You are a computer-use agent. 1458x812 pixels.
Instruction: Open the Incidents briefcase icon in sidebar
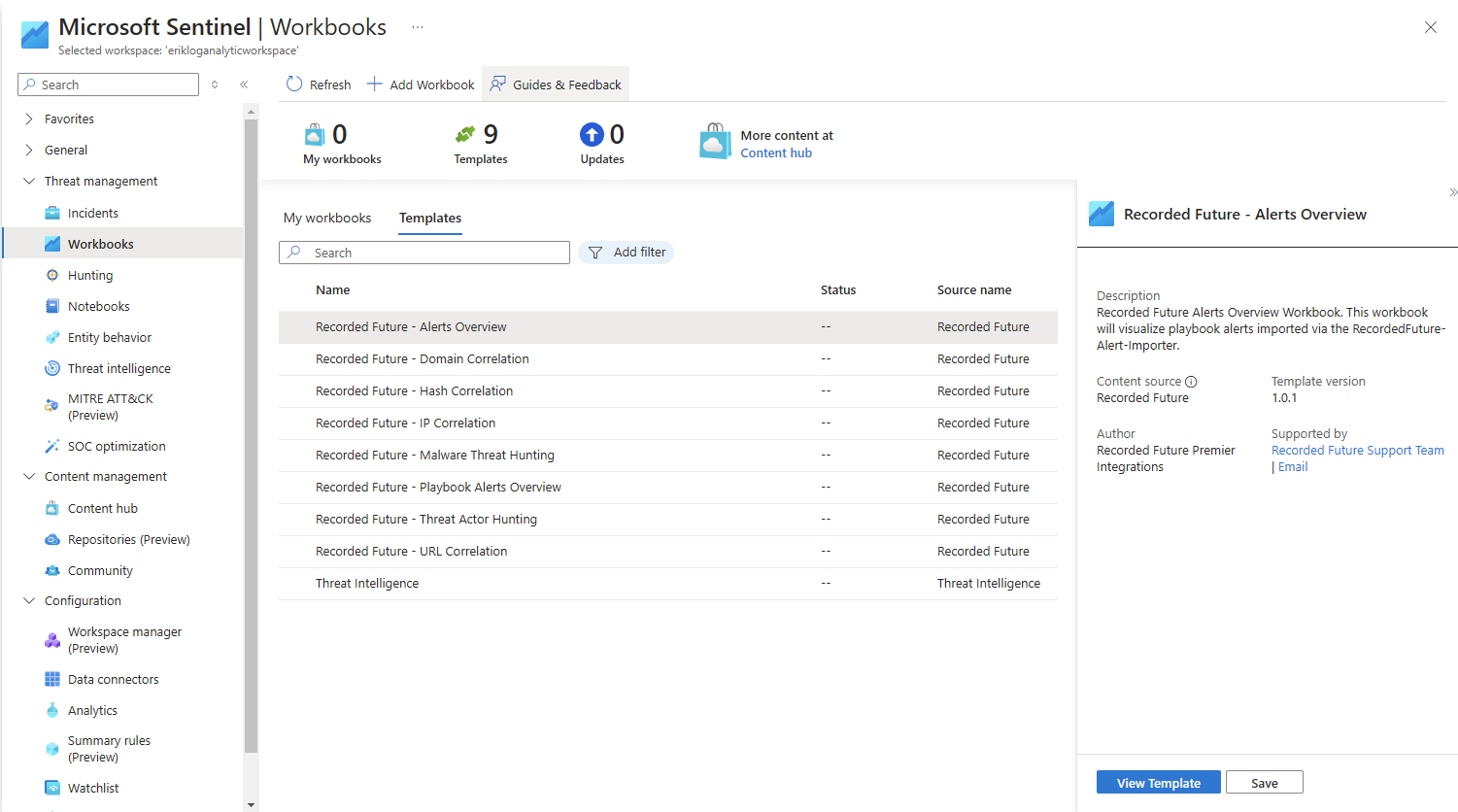click(x=52, y=214)
